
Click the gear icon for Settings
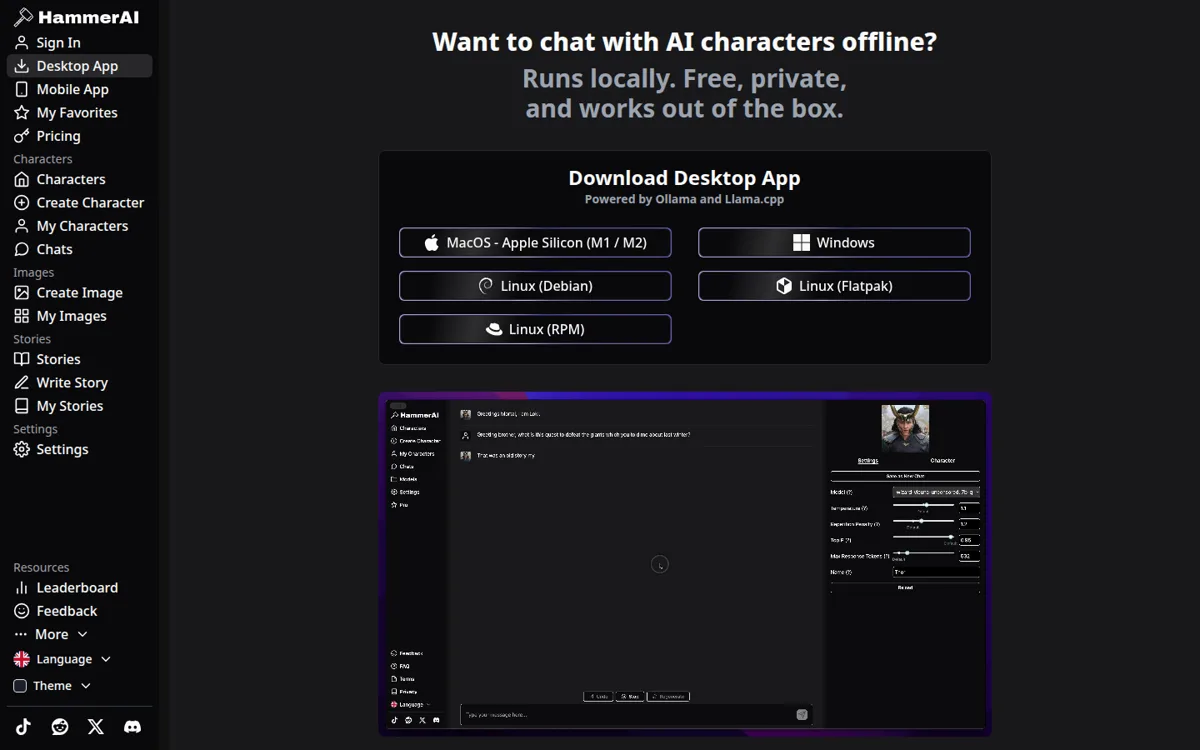point(22,450)
